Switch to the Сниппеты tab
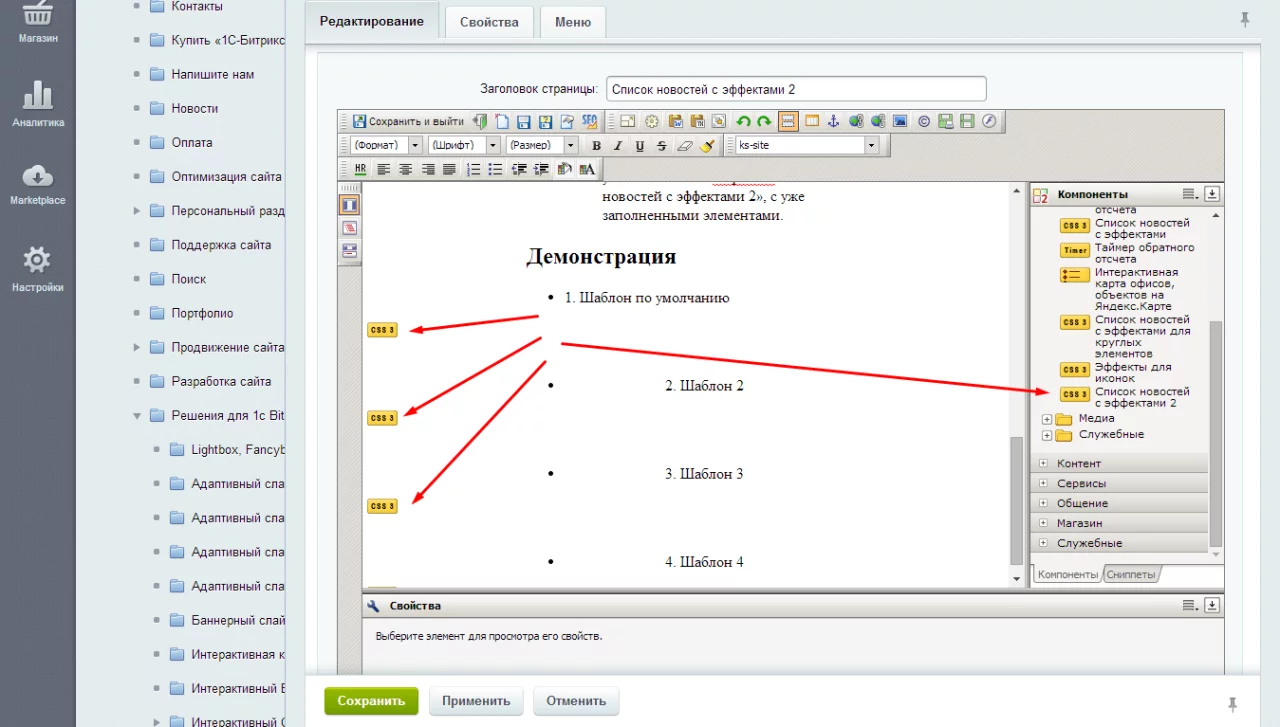This screenshot has width=1280, height=727. click(1131, 575)
